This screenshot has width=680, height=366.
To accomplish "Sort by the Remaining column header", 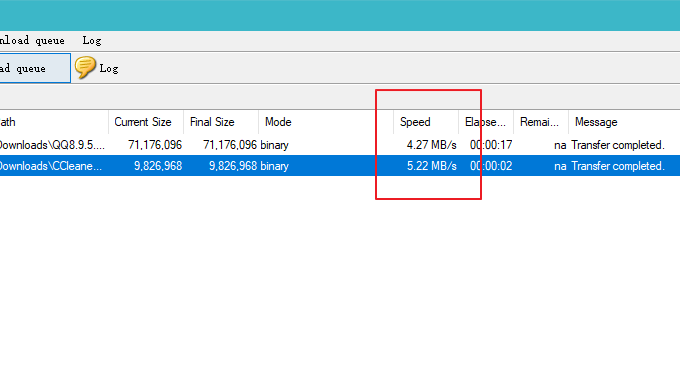I will (541, 122).
